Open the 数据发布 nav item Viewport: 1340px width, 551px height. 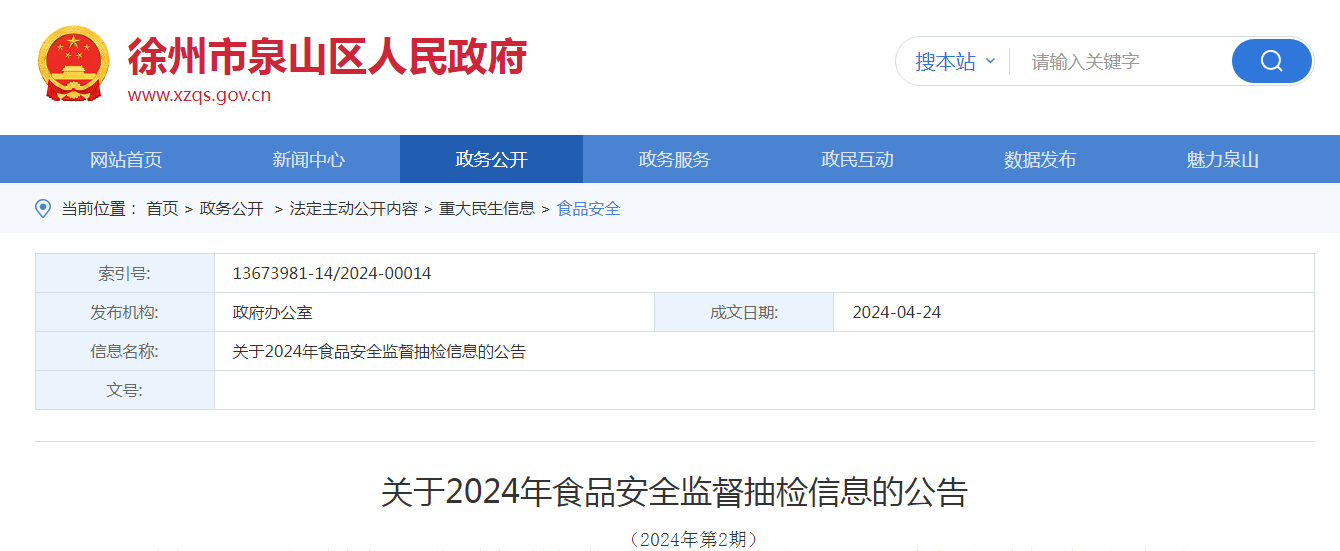click(1040, 159)
